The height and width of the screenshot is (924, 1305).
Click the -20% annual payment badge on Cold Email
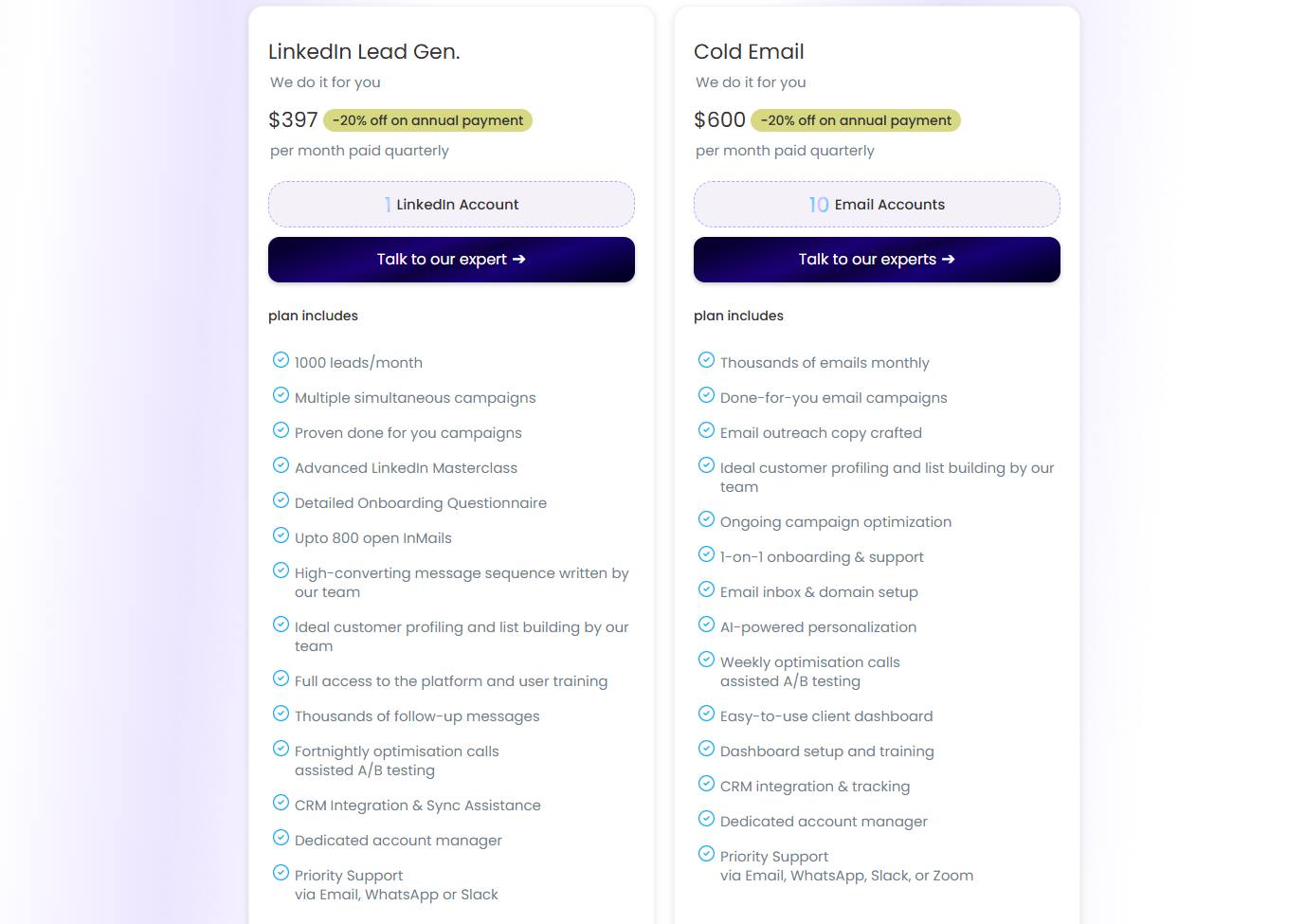855,119
